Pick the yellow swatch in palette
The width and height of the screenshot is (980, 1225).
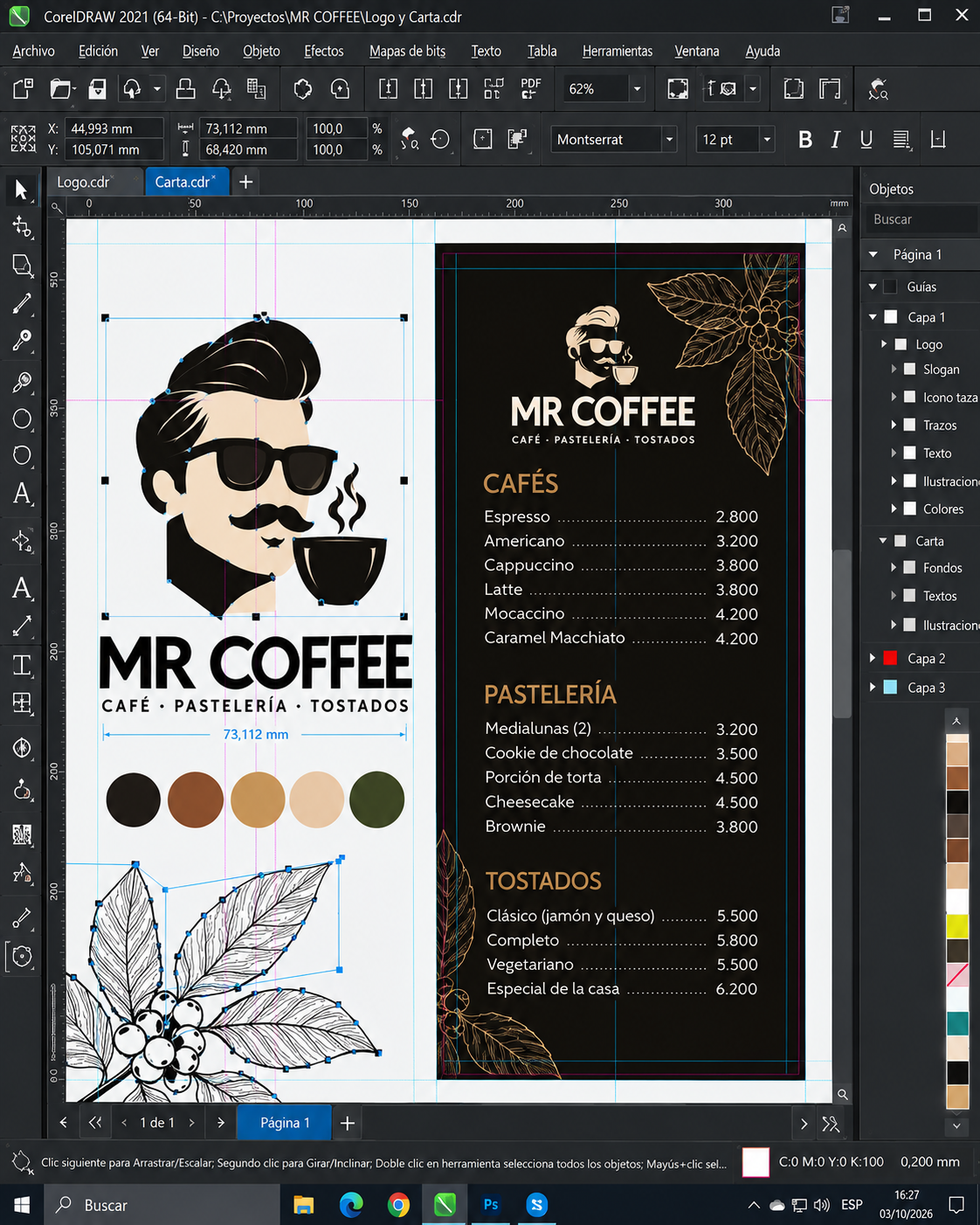pos(957,925)
